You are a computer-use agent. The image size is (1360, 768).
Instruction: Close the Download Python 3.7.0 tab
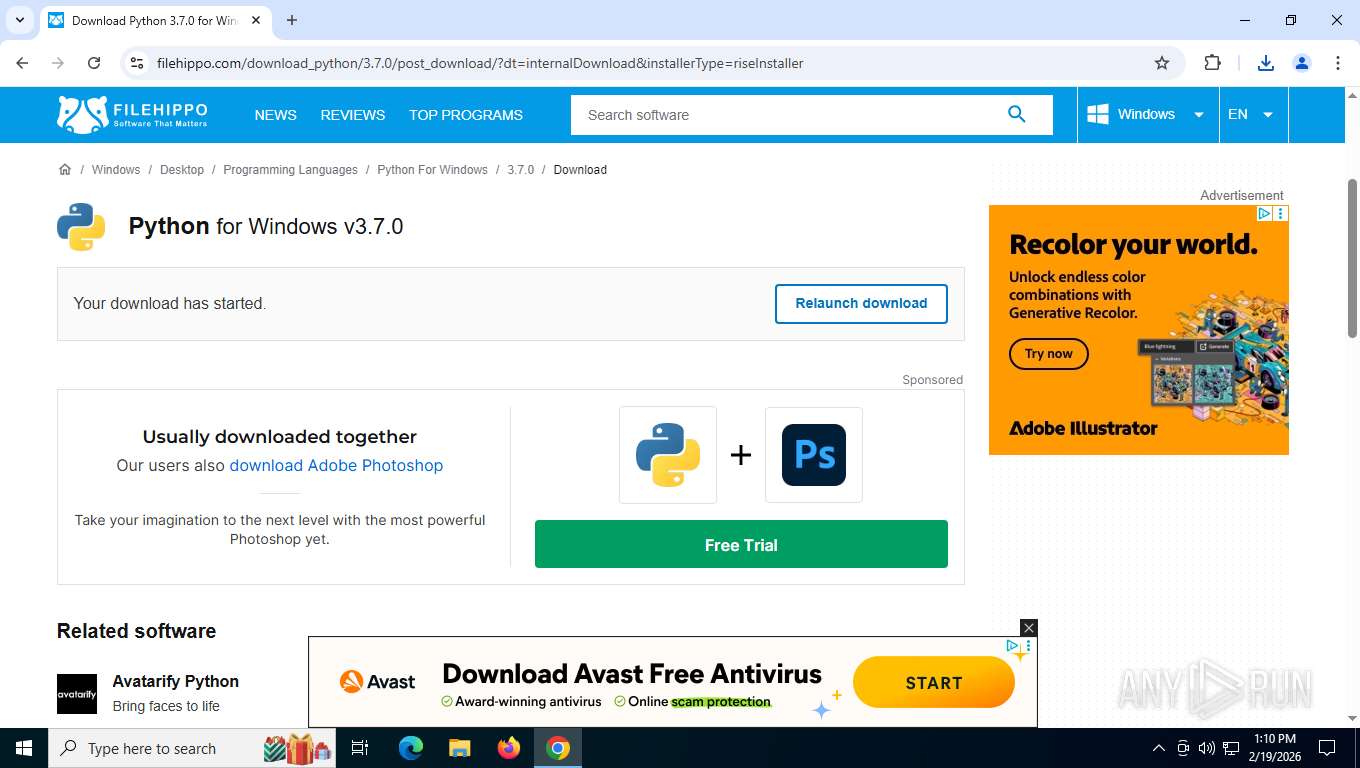pos(255,20)
